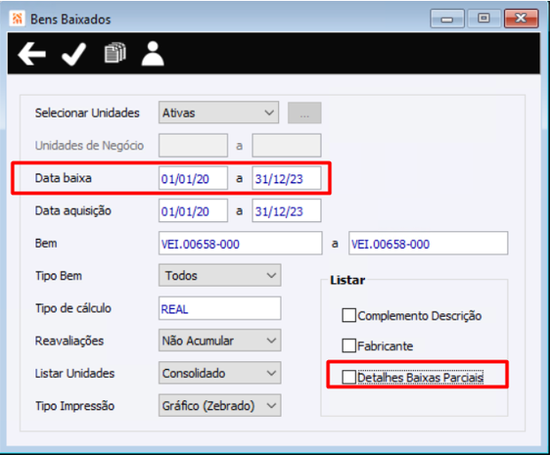
Task: Open the user profile icon
Action: pyautogui.click(x=153, y=53)
